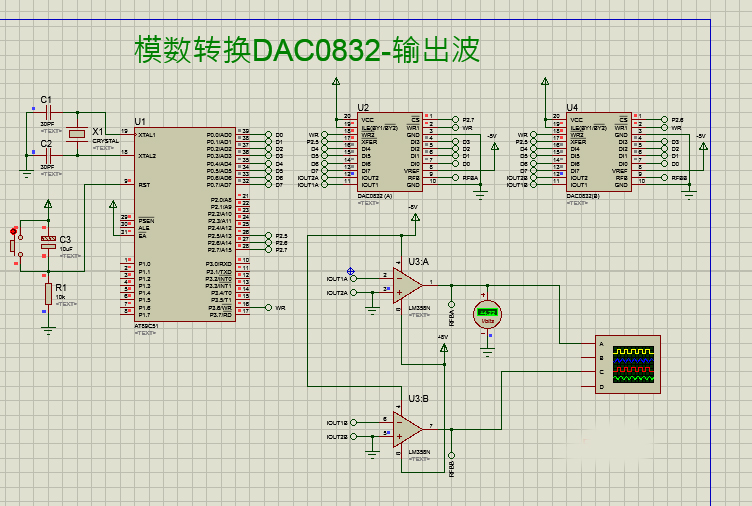
Task: Click the D0 terminal on U1 pin 39
Action: click(x=269, y=135)
